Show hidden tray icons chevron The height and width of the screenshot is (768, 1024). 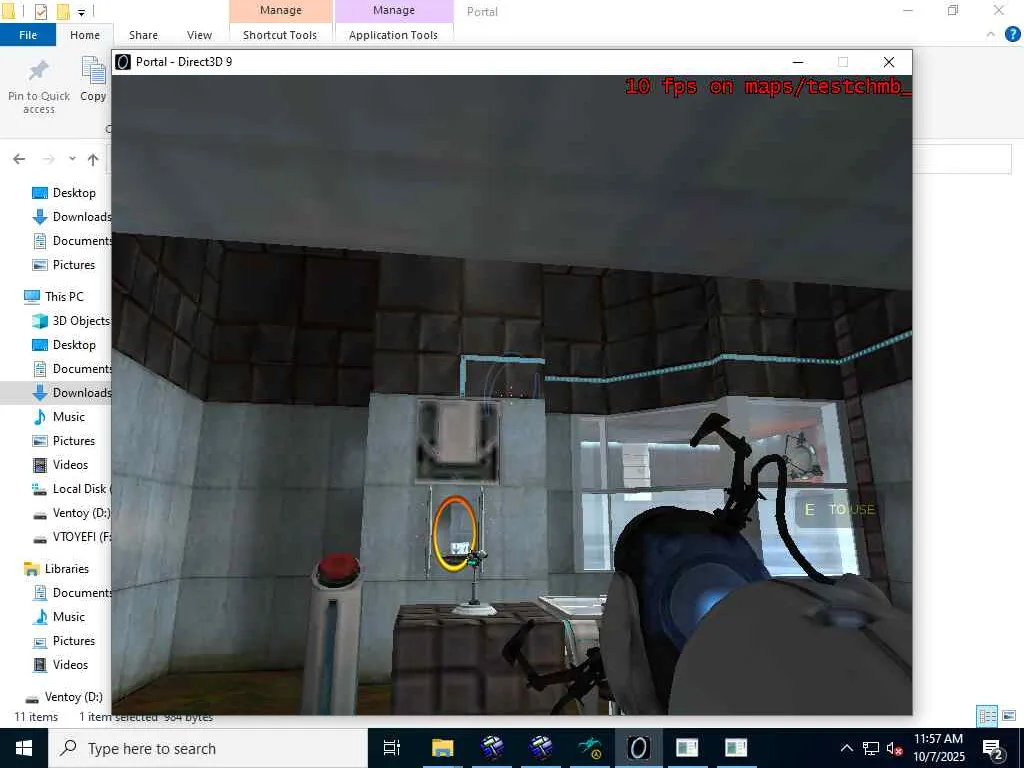tap(846, 748)
